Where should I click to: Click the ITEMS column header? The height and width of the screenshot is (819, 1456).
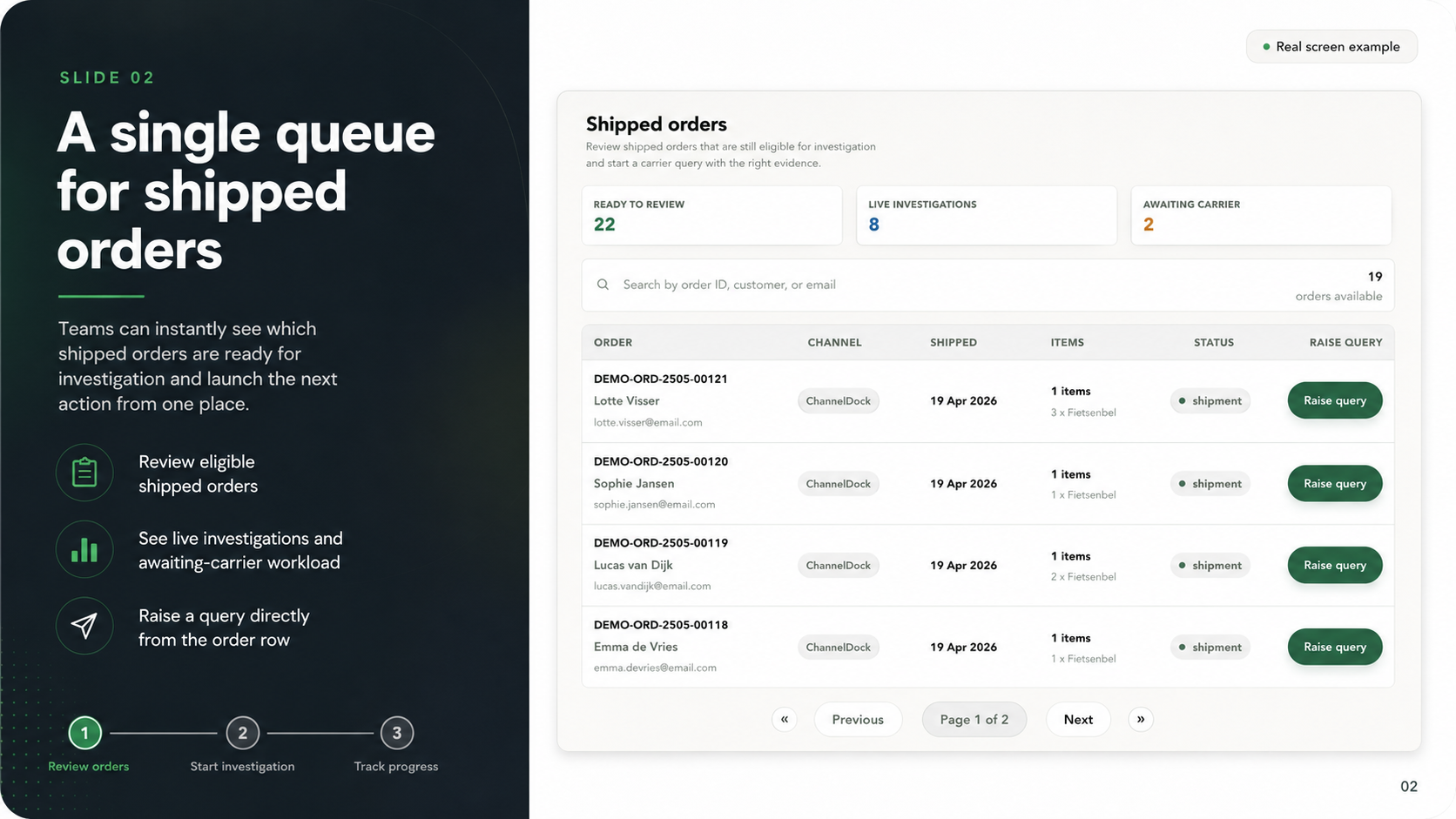[1067, 342]
